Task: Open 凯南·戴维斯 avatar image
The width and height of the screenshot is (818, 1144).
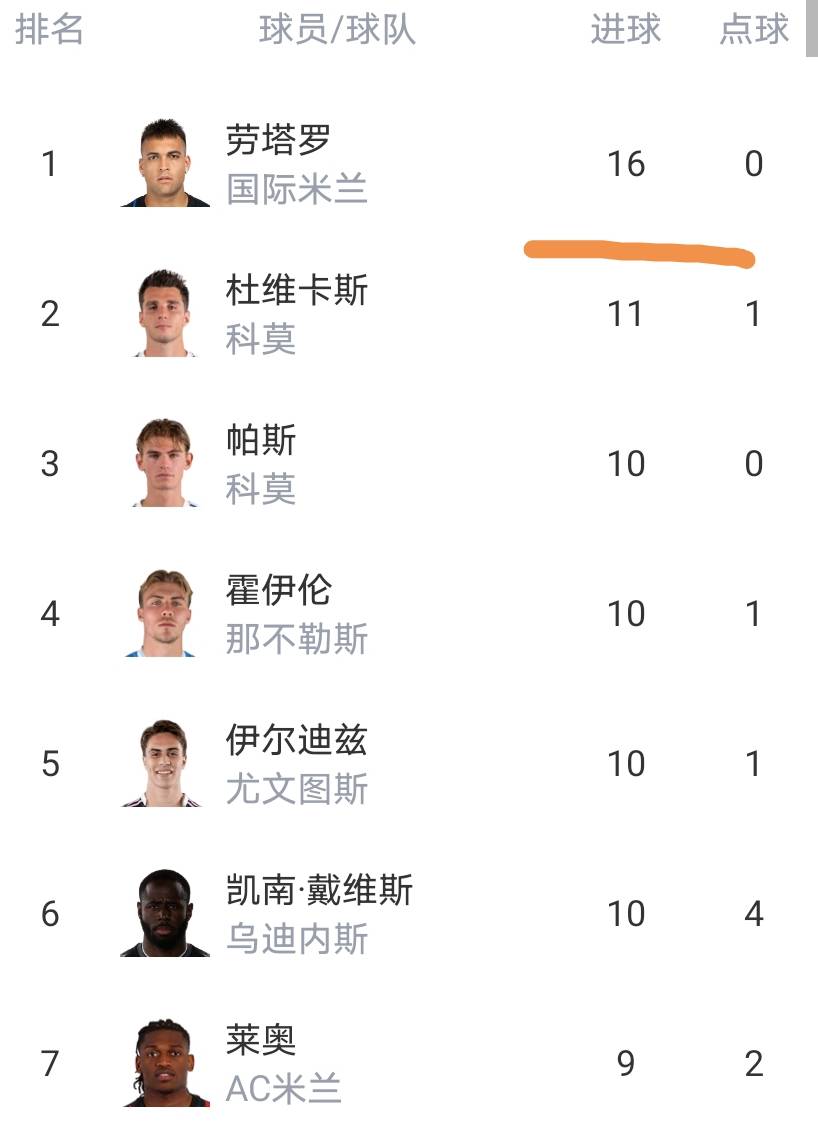Action: pos(165,913)
